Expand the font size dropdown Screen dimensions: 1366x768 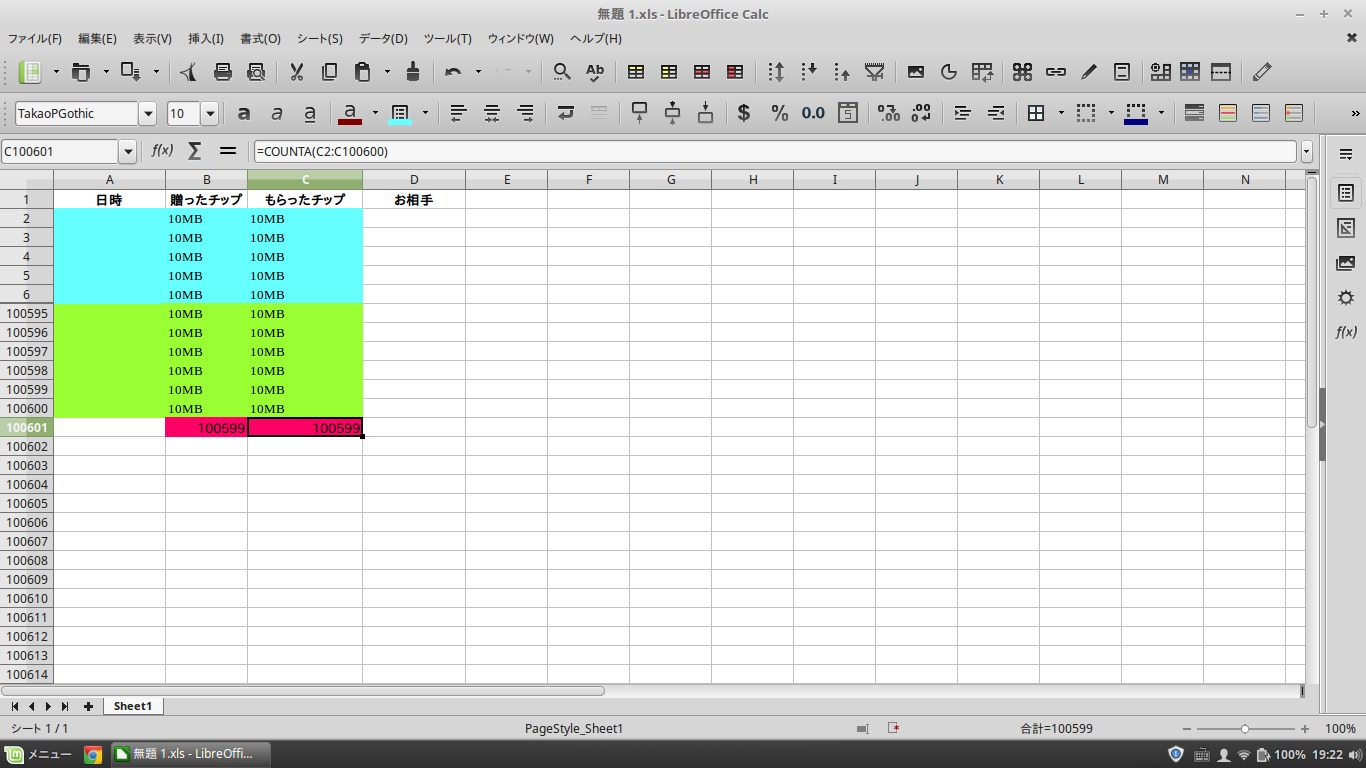210,114
